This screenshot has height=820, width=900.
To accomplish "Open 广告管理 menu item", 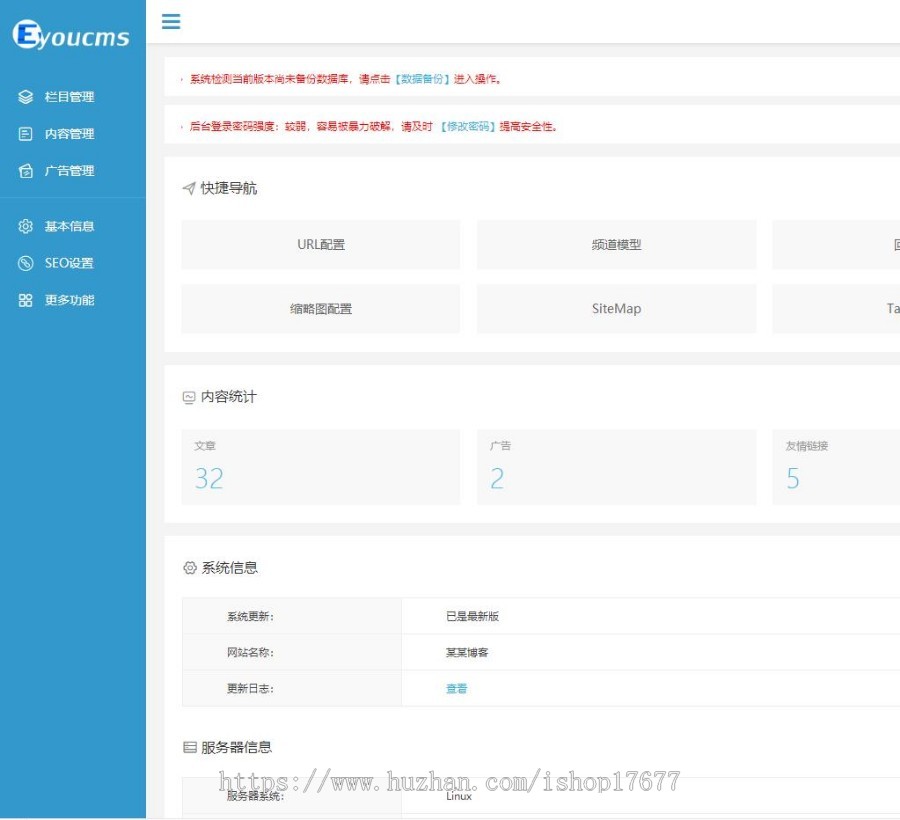I will coord(69,170).
